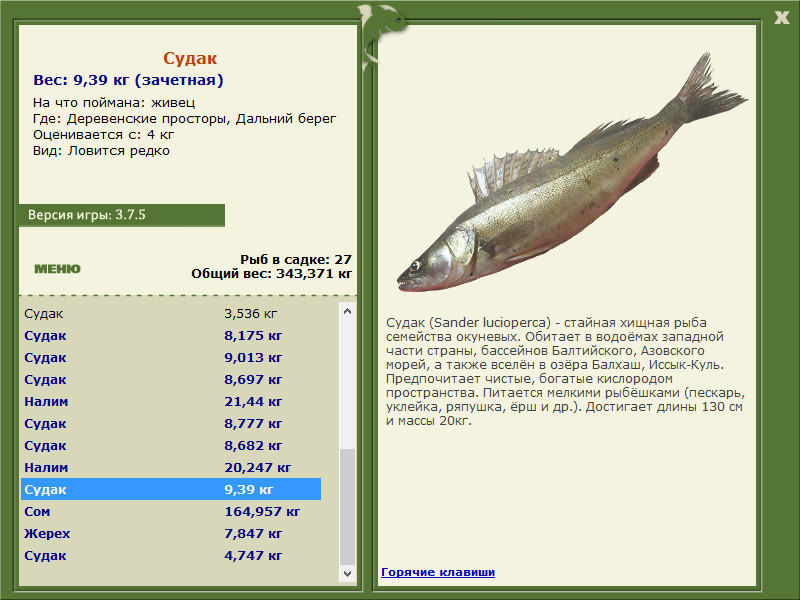Pick the Налим 20,247 кг row
Screen dimensions: 800x600
tap(170, 468)
